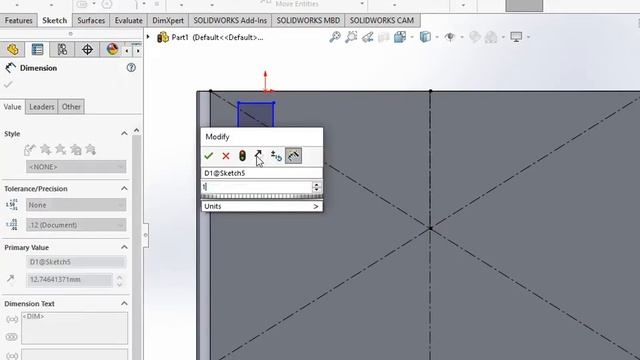Open the Evaluate tab

coord(129,20)
